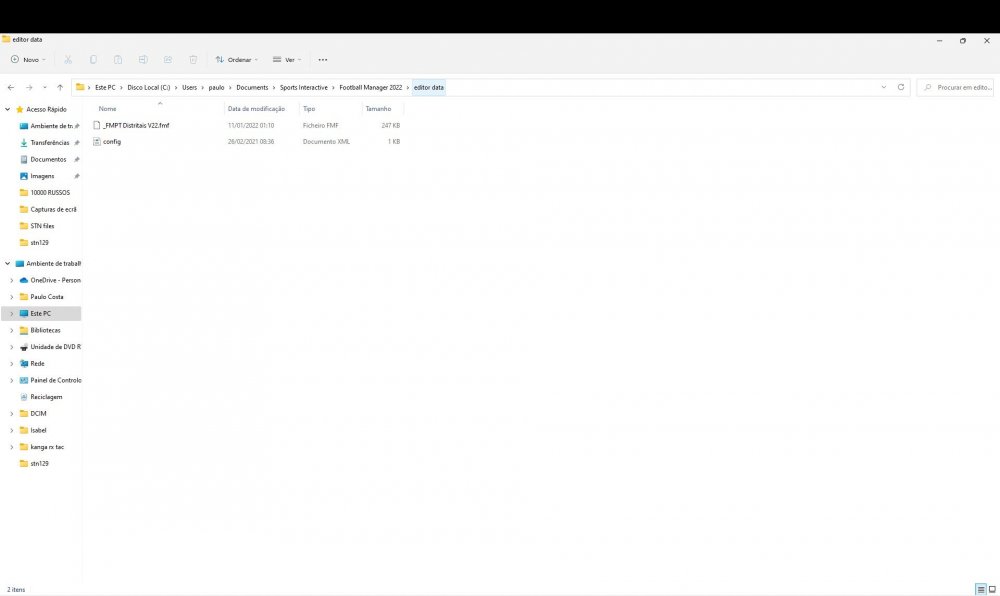Open Imagens in sidebar

tap(42, 176)
